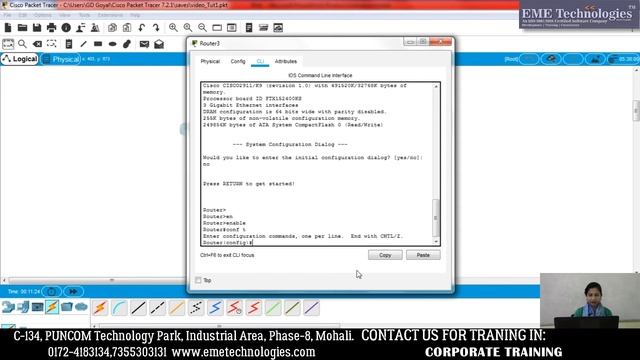Pick the light blue console cable

click(x=119, y=308)
